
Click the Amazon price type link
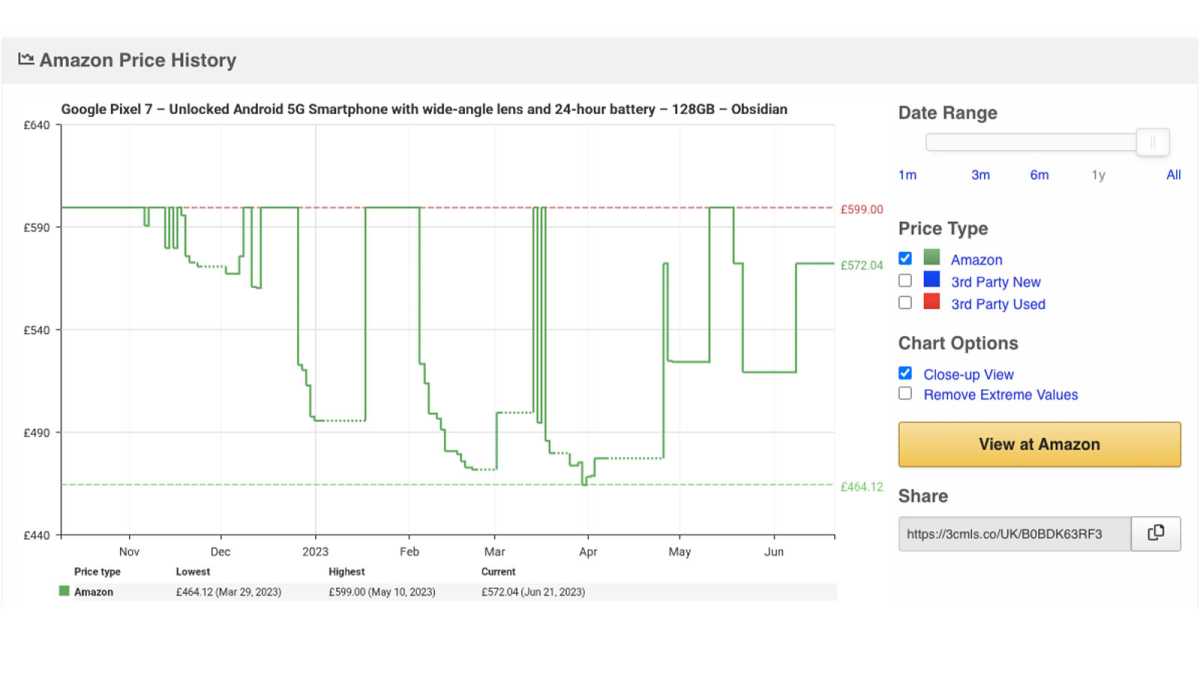(x=976, y=260)
